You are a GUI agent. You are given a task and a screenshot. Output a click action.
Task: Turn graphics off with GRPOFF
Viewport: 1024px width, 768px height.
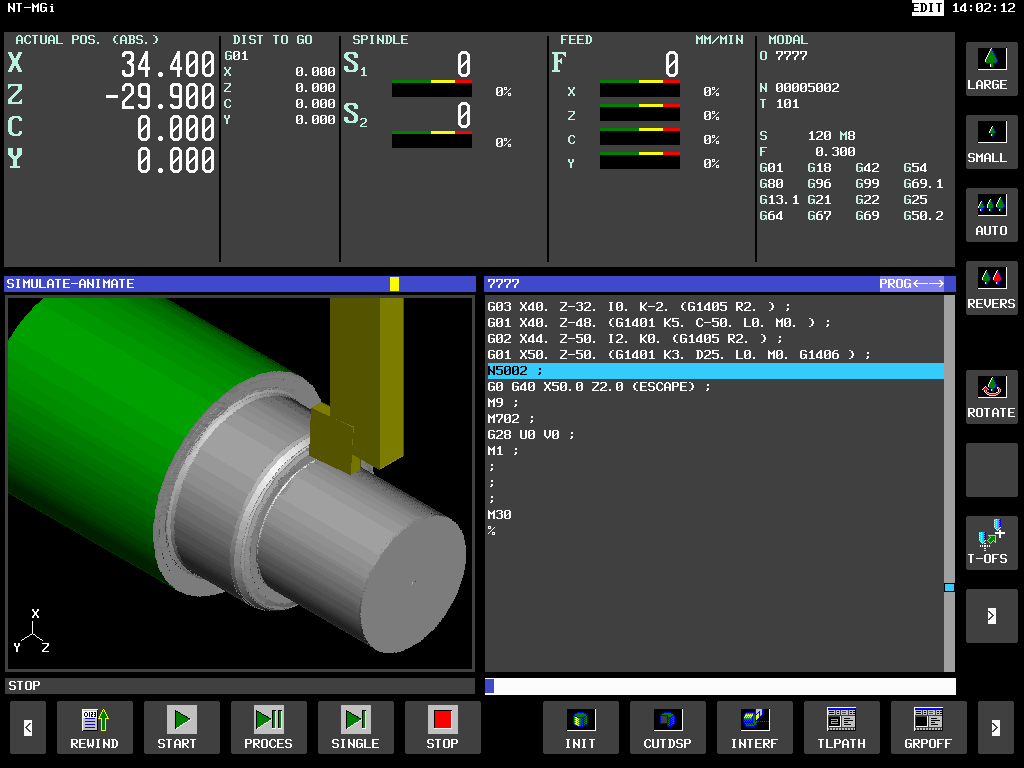click(928, 727)
